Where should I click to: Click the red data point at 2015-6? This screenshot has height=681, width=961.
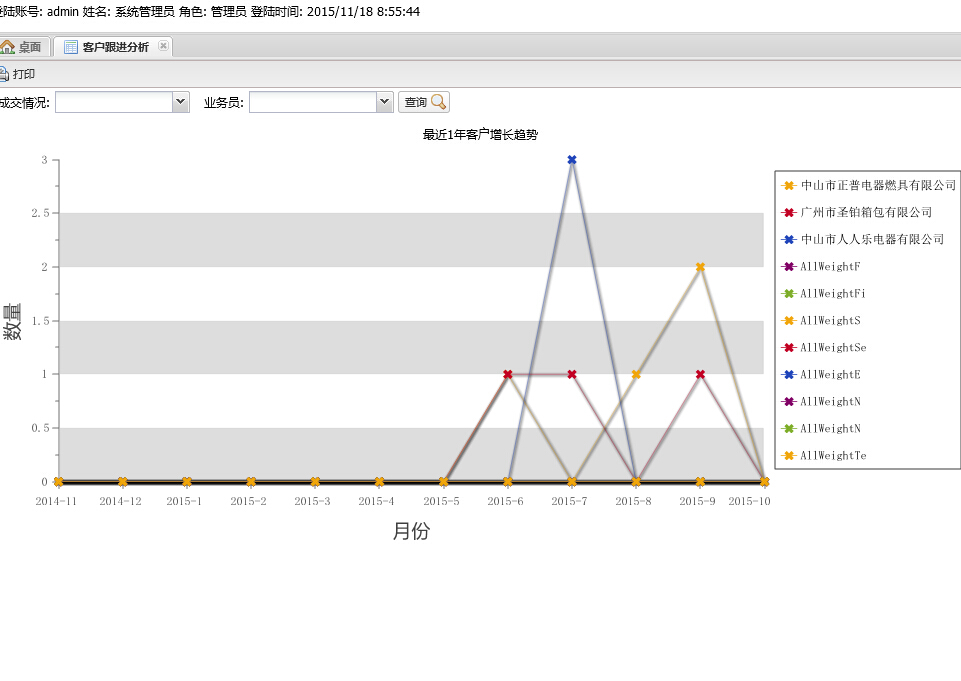point(508,374)
